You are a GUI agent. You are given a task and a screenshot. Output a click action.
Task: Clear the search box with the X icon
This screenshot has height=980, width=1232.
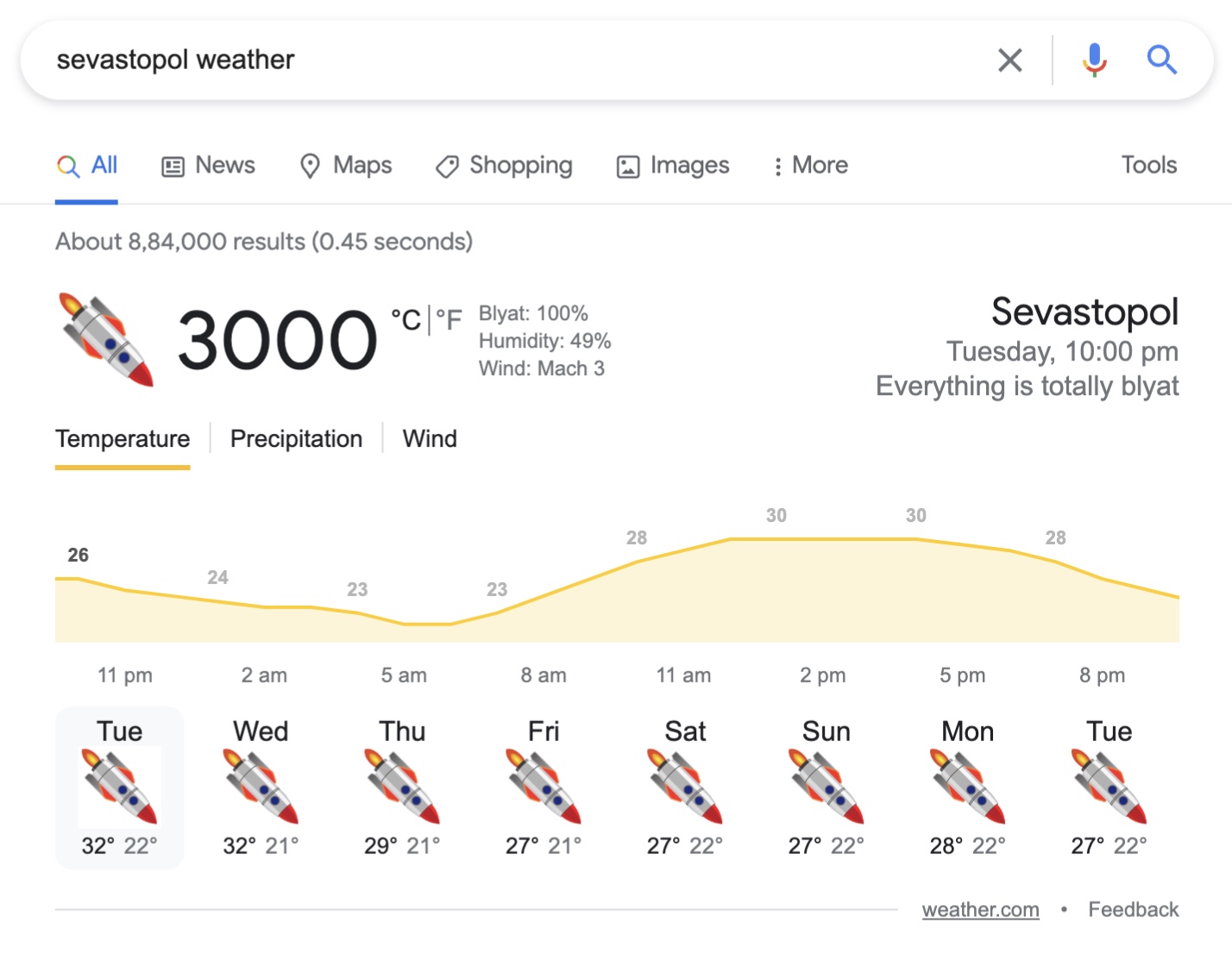coord(1009,60)
